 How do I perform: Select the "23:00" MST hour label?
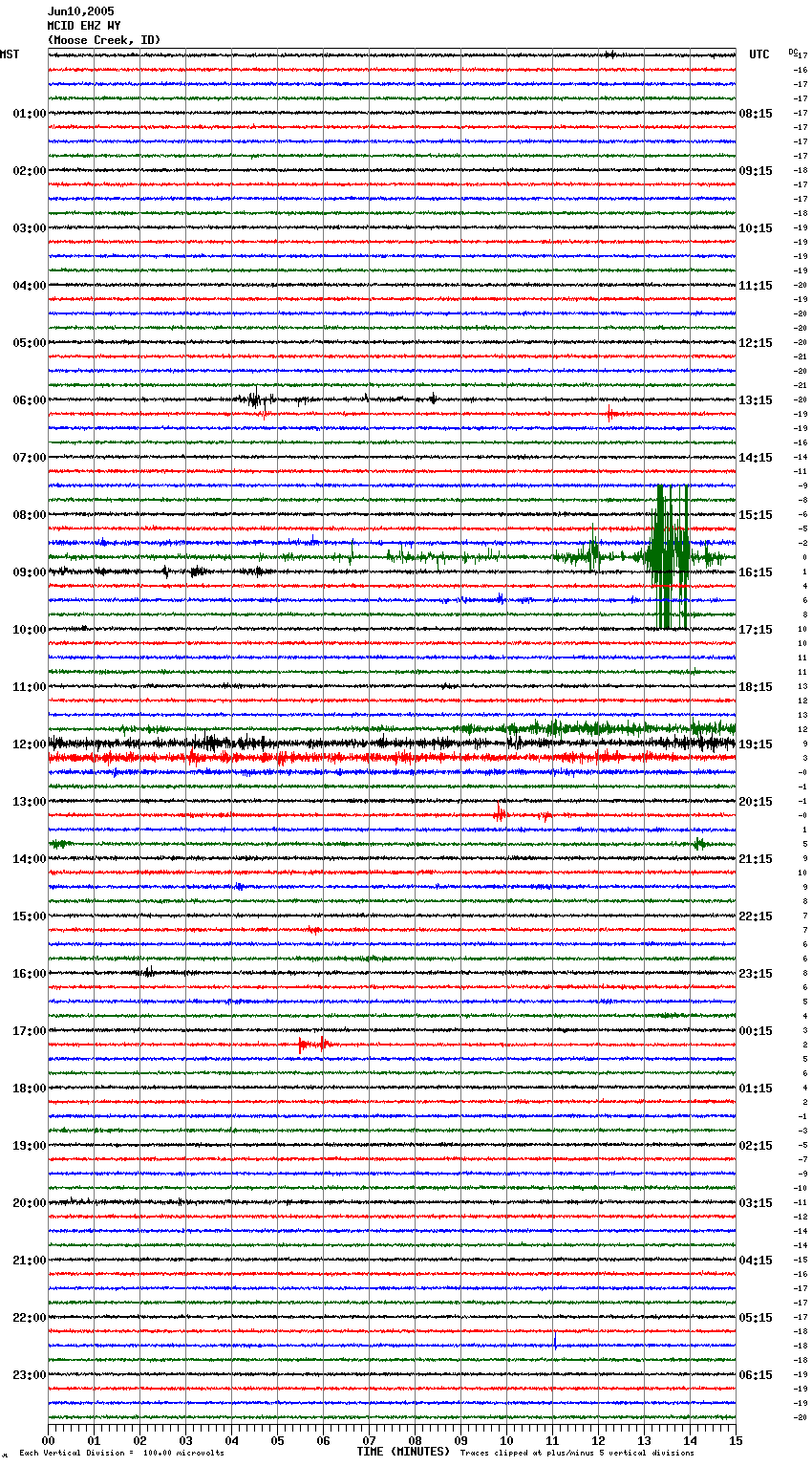coord(29,1375)
